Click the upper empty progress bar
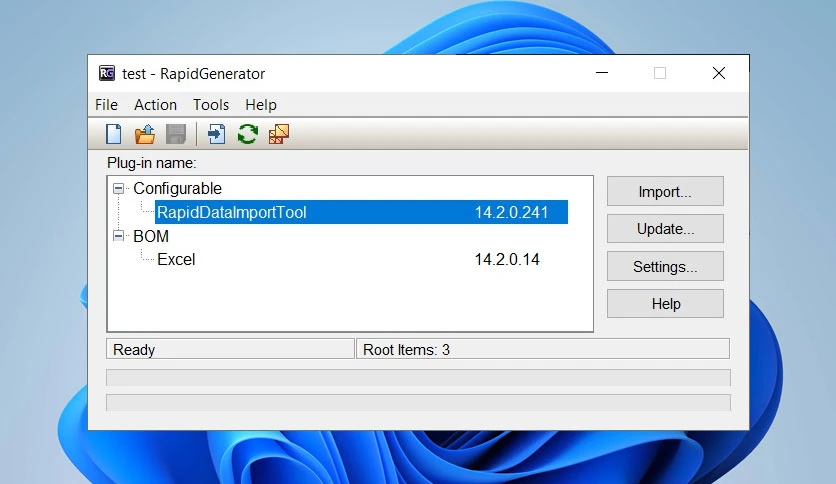Screen dimensions: 836x484 [x=418, y=377]
